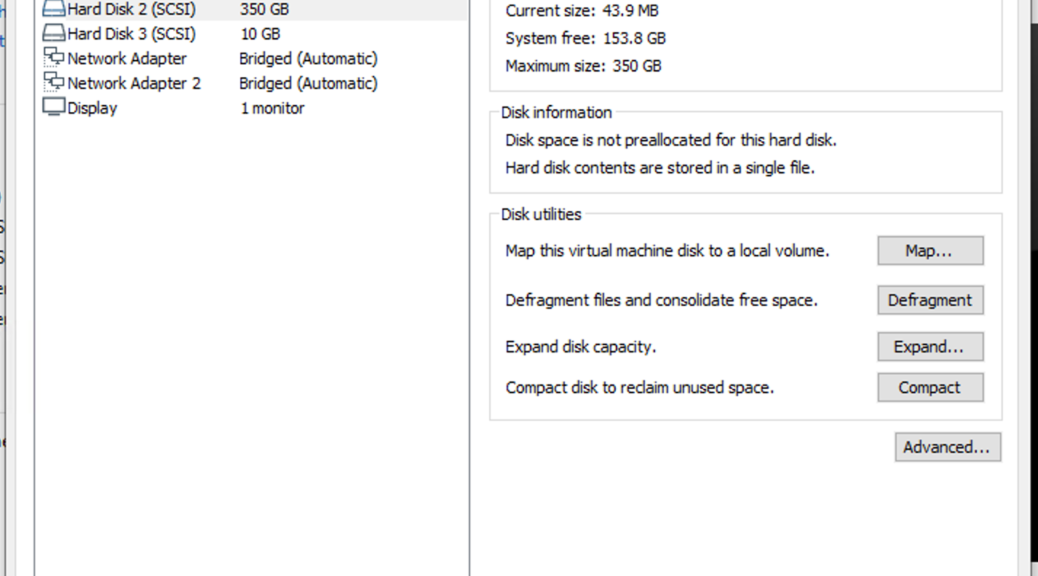
Task: Select the Display device label
Action: tap(92, 108)
